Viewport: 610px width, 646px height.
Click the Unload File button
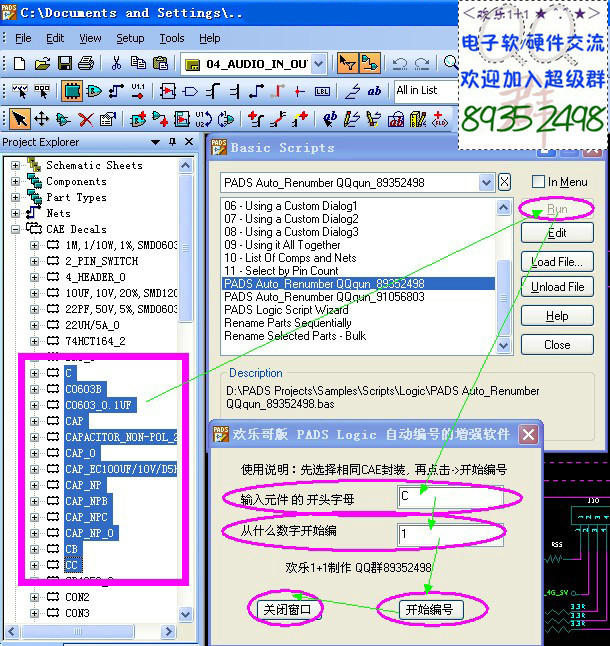point(557,287)
